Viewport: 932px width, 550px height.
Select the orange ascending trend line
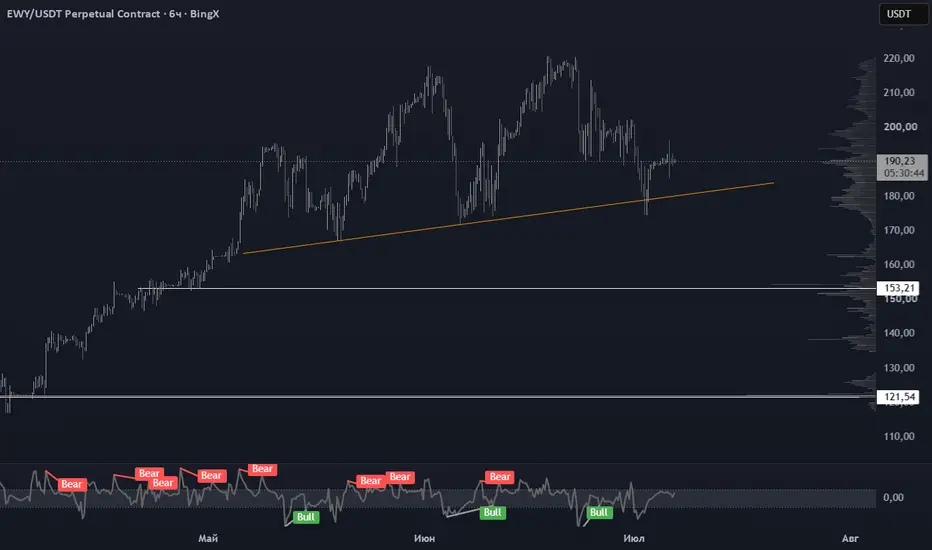508,218
